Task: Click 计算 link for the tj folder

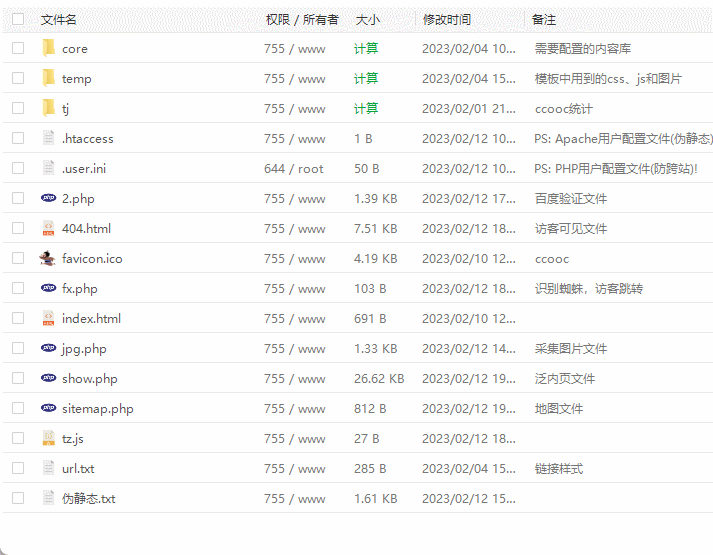Action: [x=366, y=108]
